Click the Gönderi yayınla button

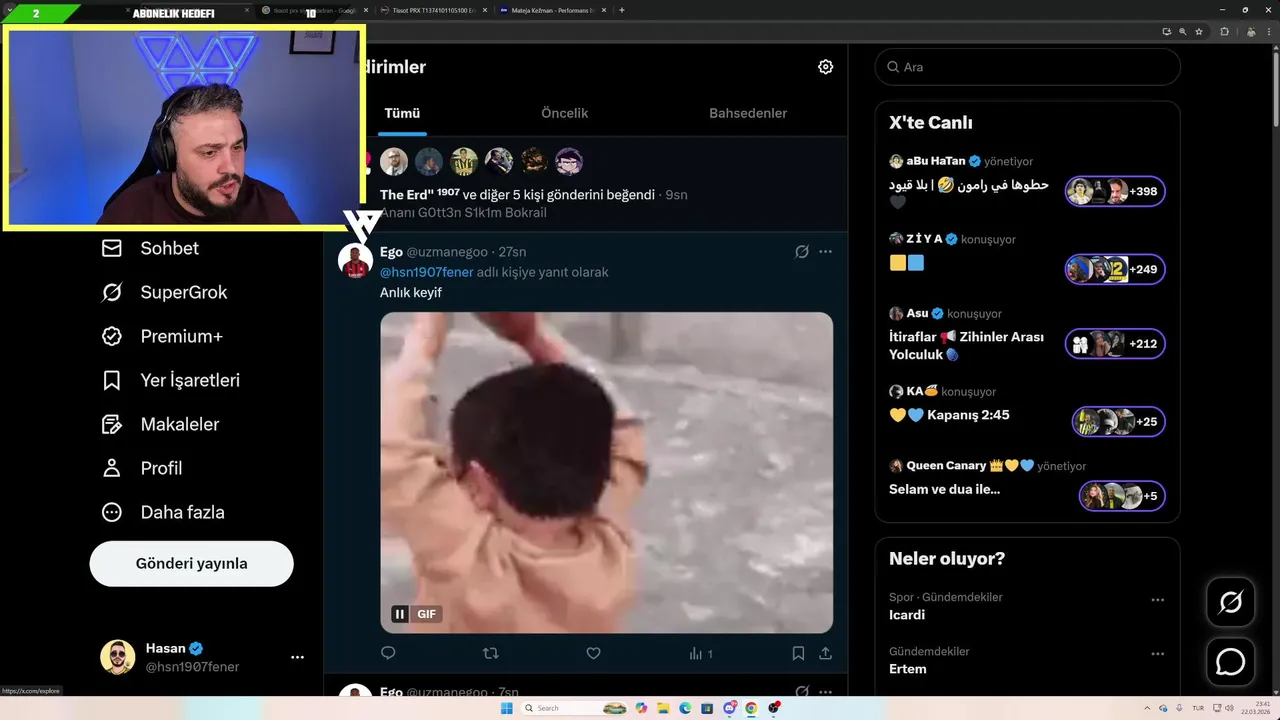click(191, 563)
